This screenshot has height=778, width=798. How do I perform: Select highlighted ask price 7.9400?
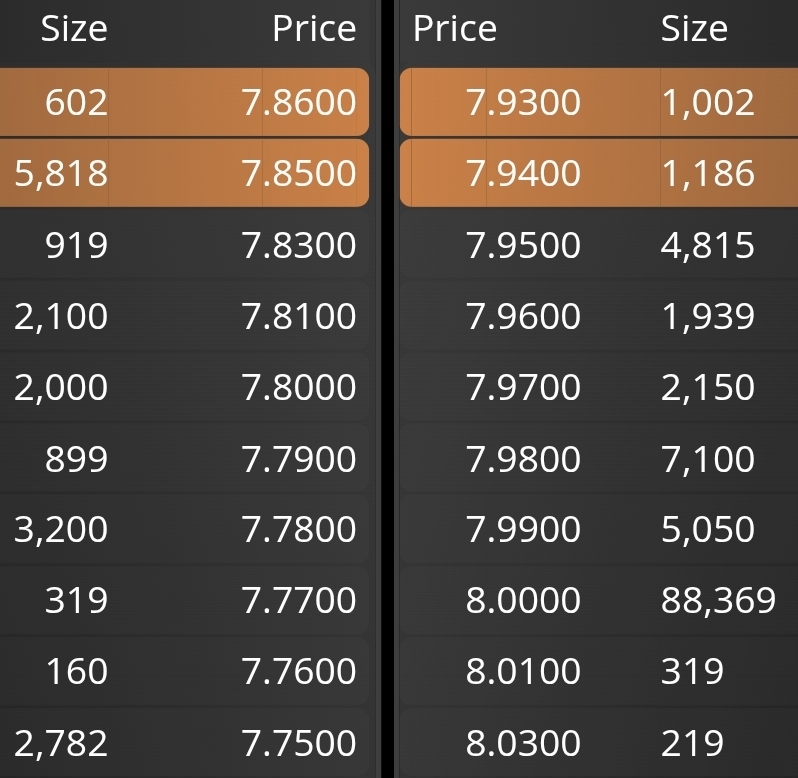tap(523, 173)
